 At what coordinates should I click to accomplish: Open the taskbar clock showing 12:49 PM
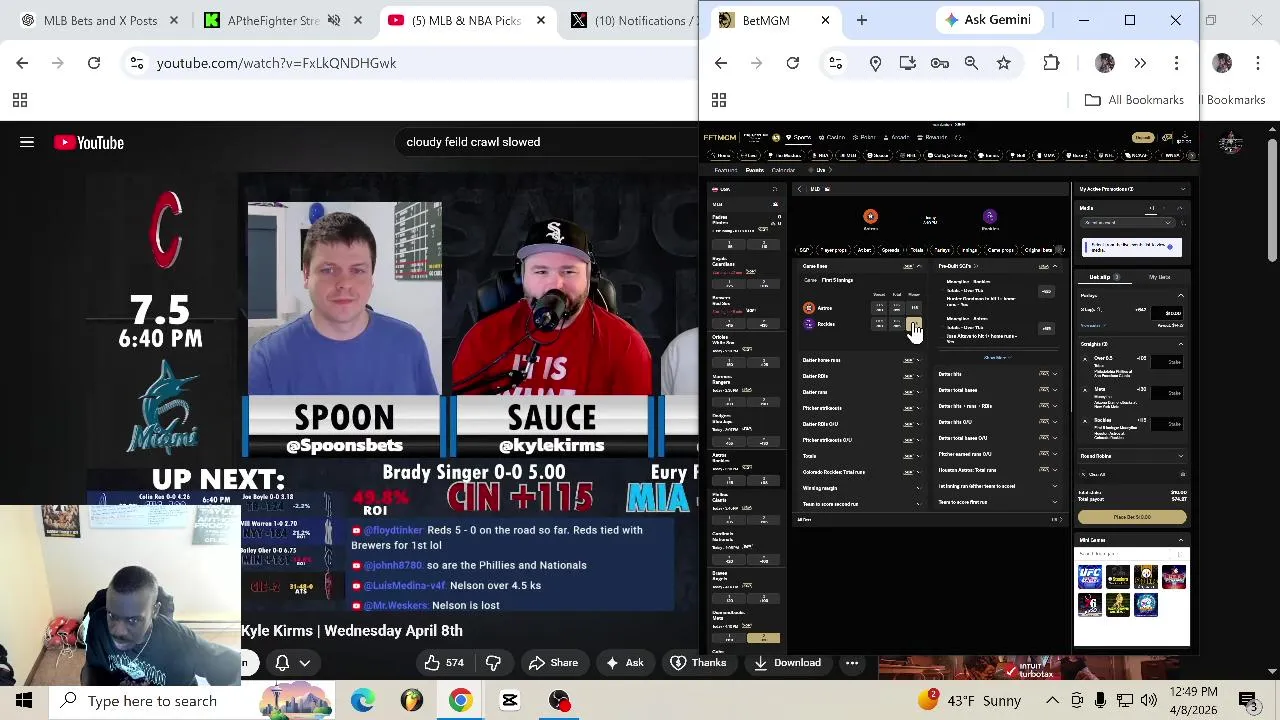point(1192,700)
